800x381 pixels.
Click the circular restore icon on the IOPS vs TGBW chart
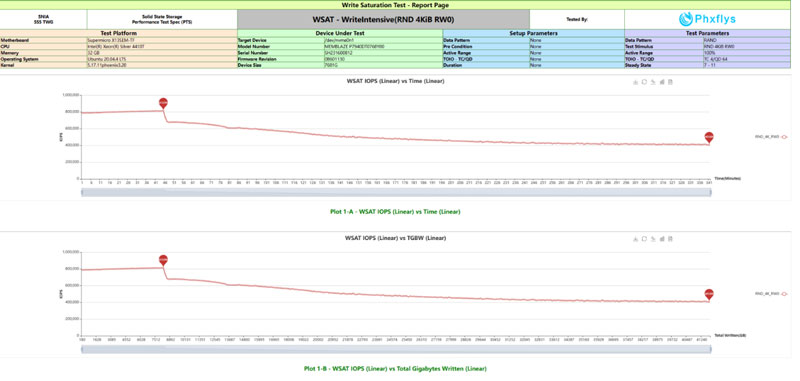[644, 239]
